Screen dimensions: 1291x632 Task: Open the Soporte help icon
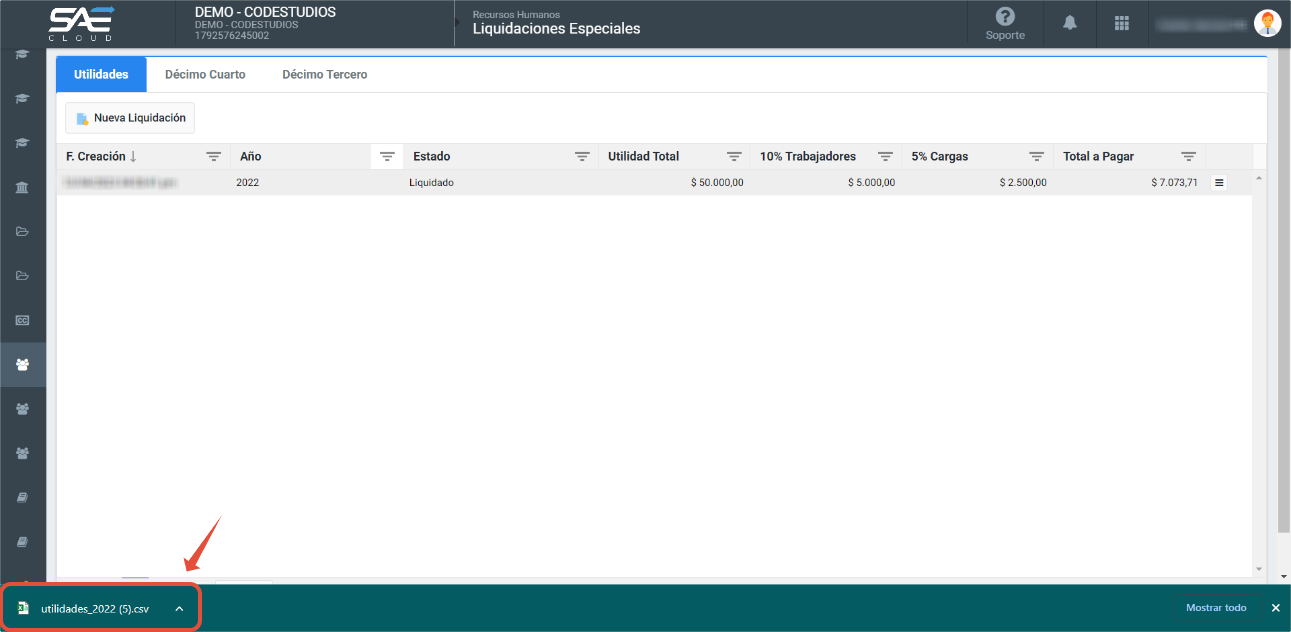(1005, 23)
